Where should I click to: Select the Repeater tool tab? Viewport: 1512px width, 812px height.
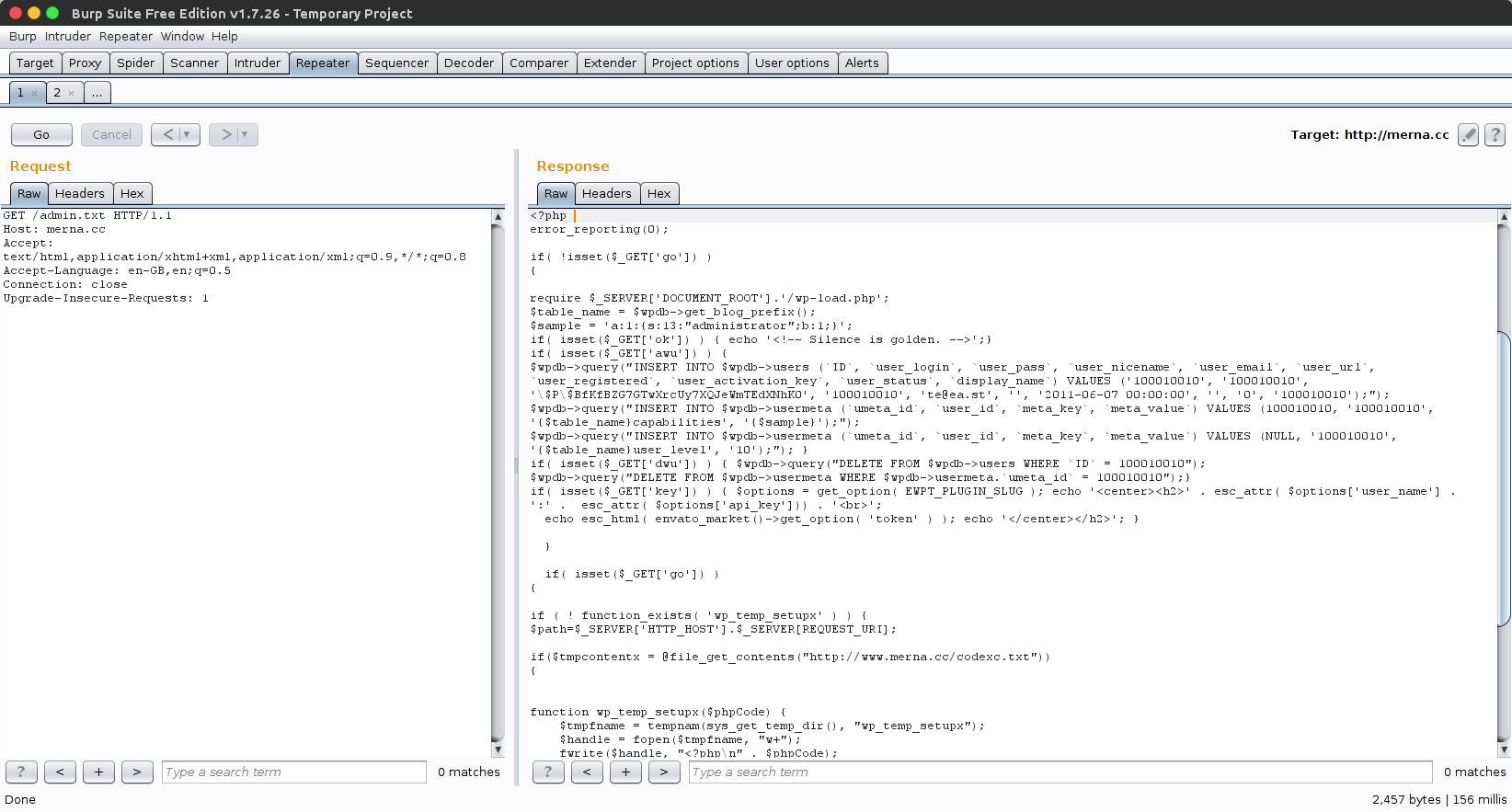(x=323, y=63)
